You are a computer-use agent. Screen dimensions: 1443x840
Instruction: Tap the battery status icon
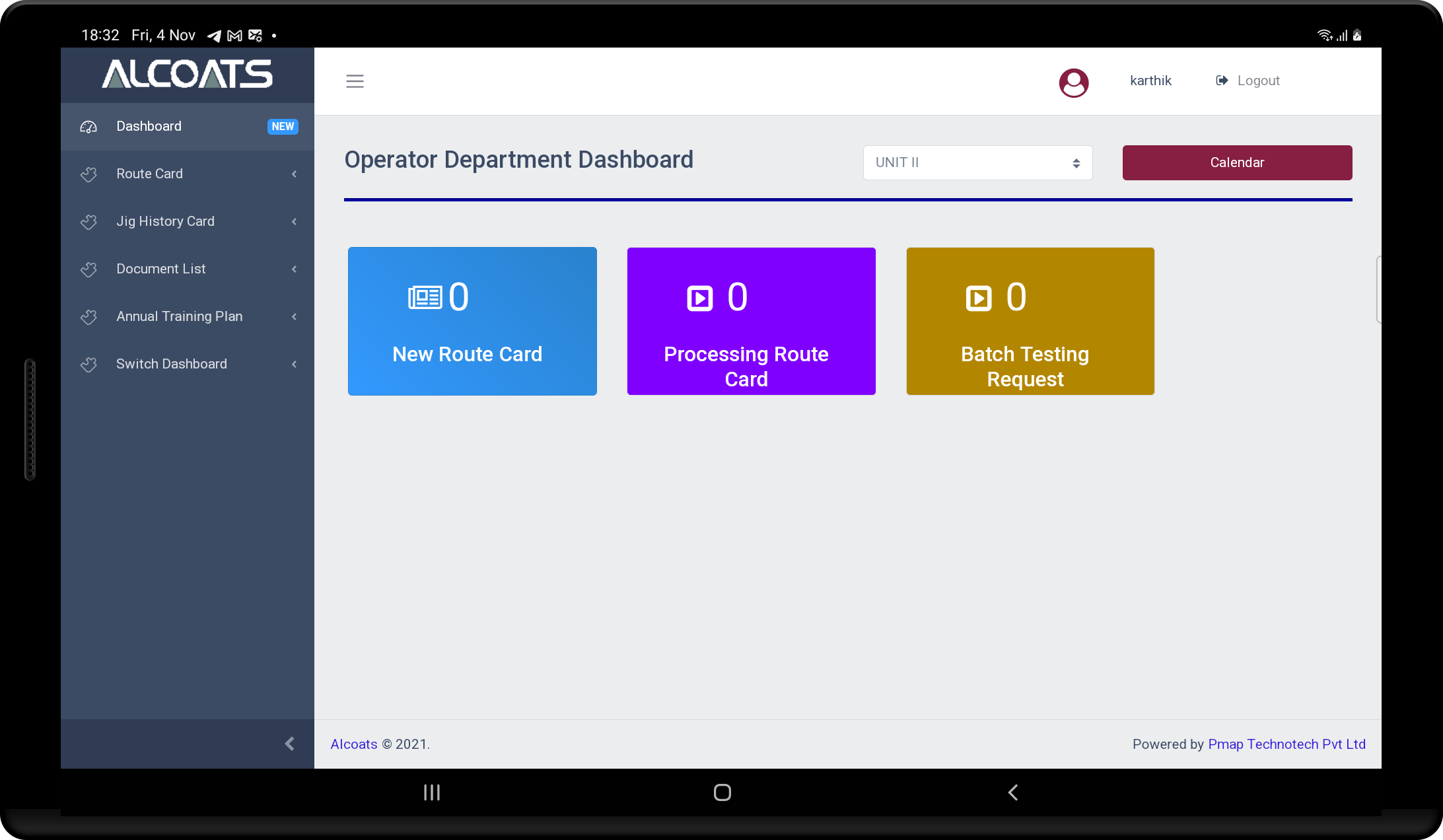(1357, 35)
